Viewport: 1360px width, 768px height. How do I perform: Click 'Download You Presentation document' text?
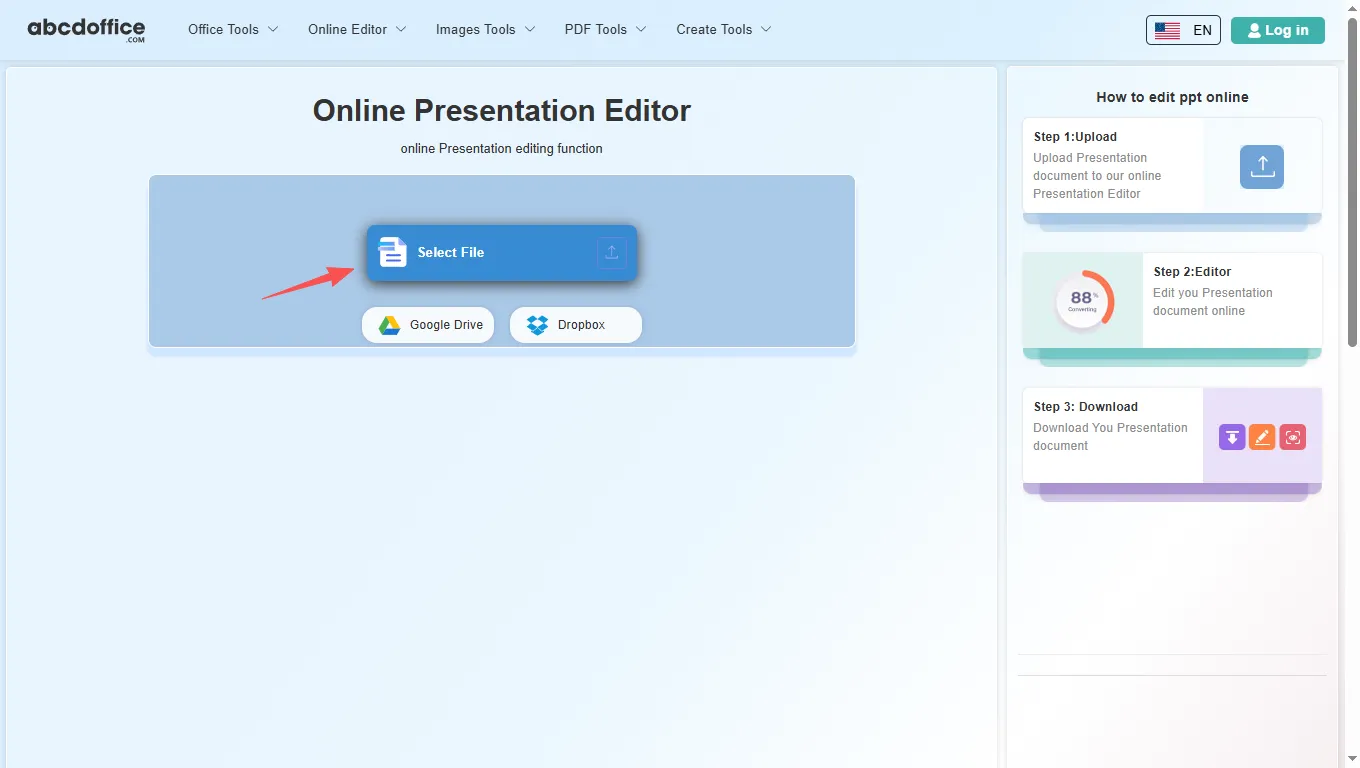[1110, 437]
